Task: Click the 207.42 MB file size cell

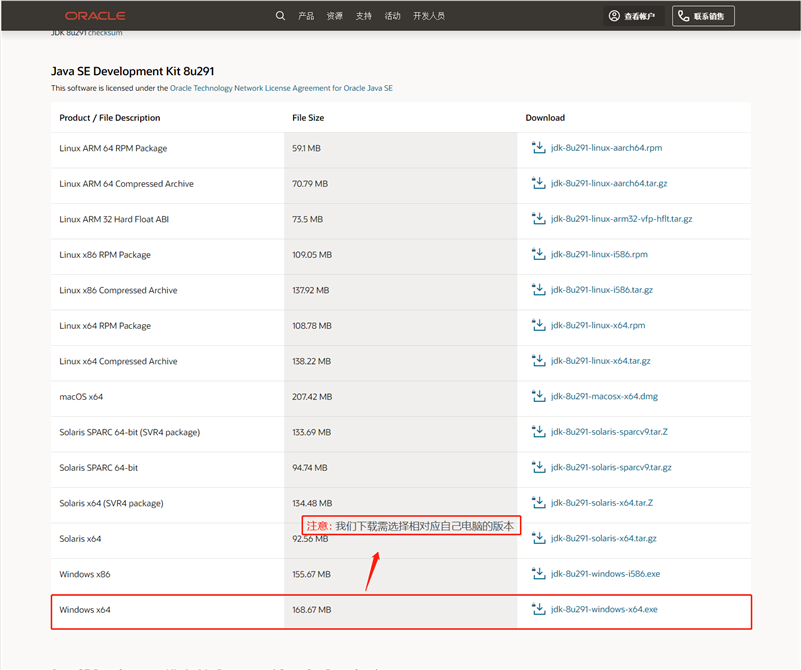Action: (400, 397)
